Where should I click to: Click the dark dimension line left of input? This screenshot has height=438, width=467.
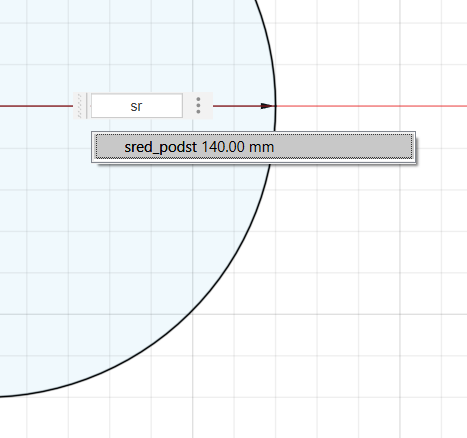36,106
